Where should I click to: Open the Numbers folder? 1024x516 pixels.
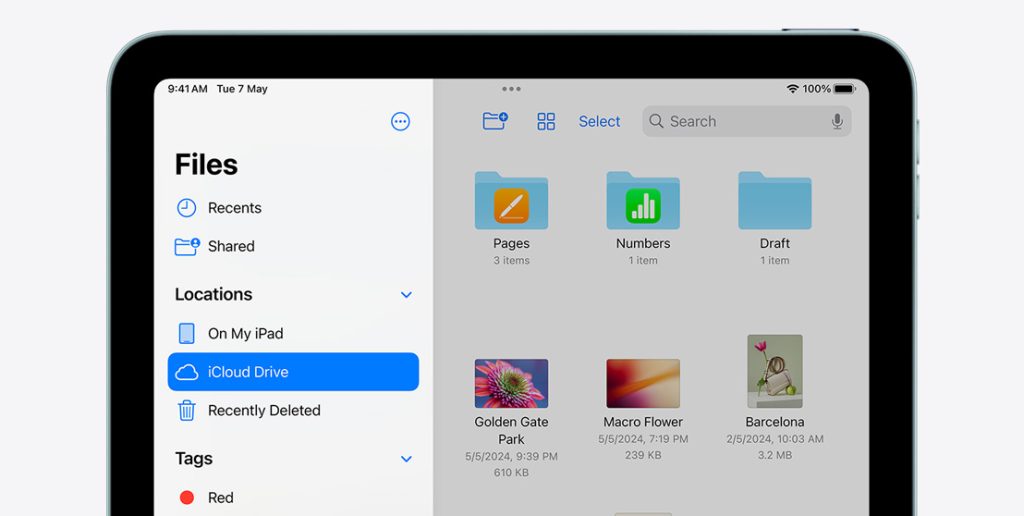643,202
